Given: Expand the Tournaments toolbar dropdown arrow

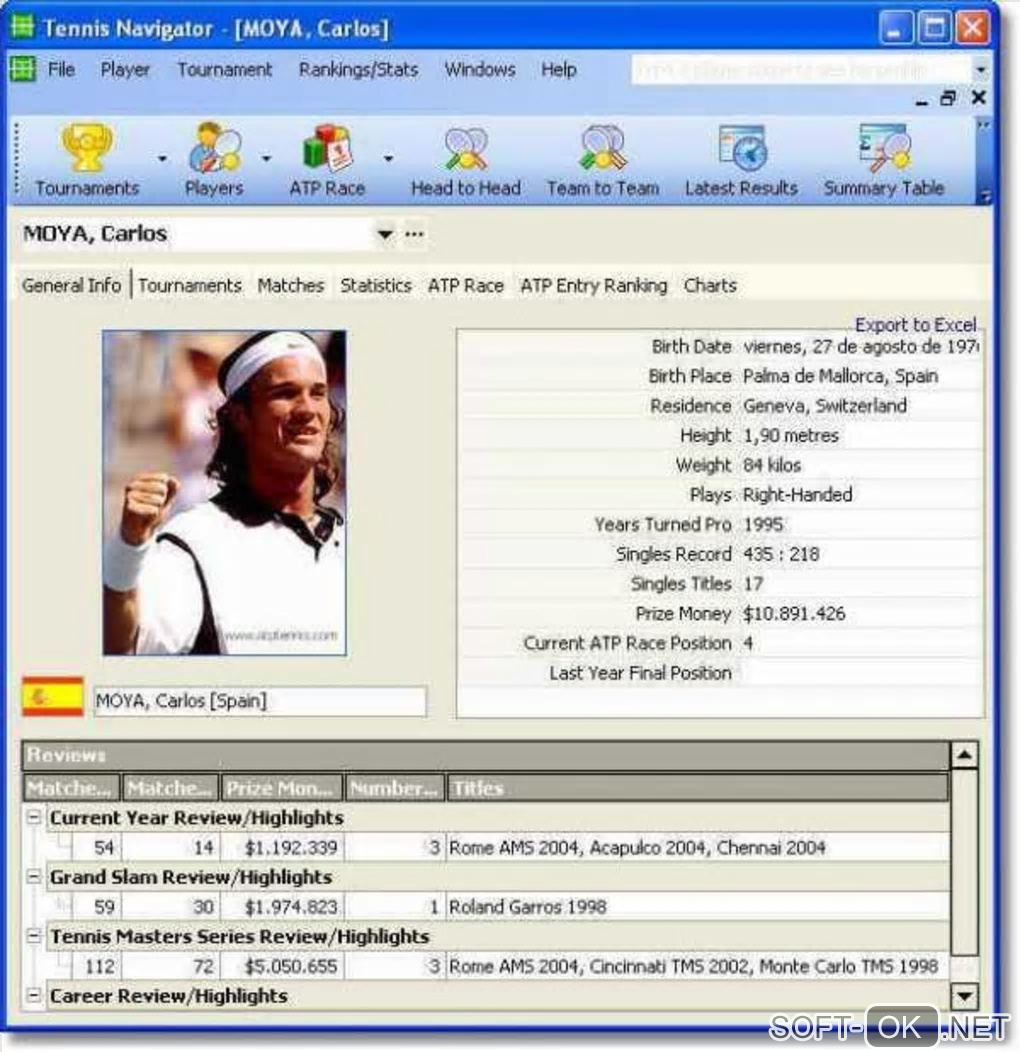Looking at the screenshot, I should 162,159.
